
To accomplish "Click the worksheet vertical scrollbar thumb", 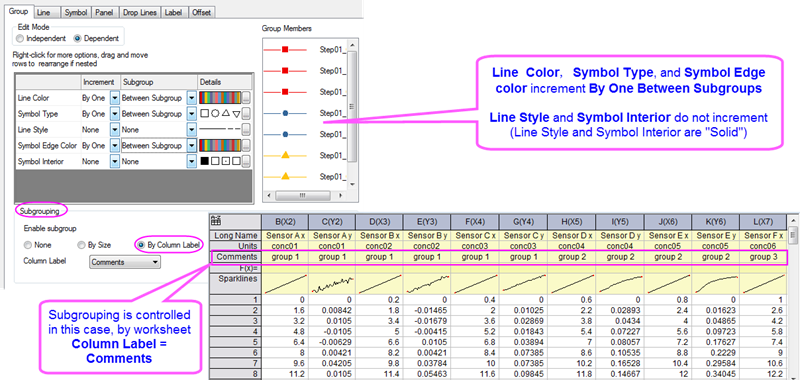I will tap(793, 235).
